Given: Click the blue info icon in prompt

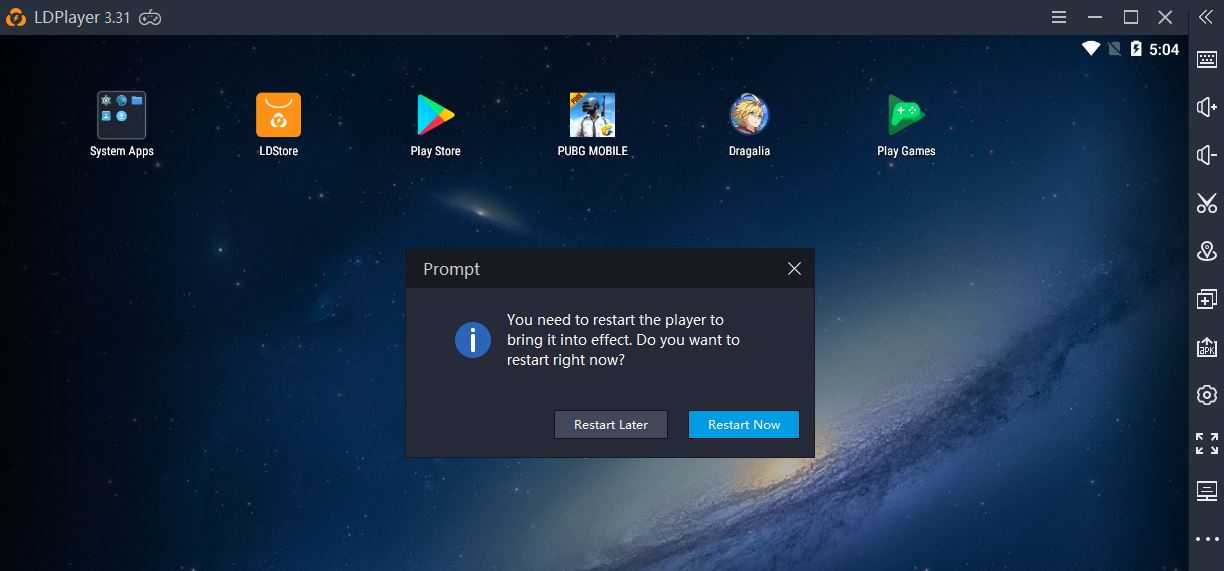Looking at the screenshot, I should [472, 340].
